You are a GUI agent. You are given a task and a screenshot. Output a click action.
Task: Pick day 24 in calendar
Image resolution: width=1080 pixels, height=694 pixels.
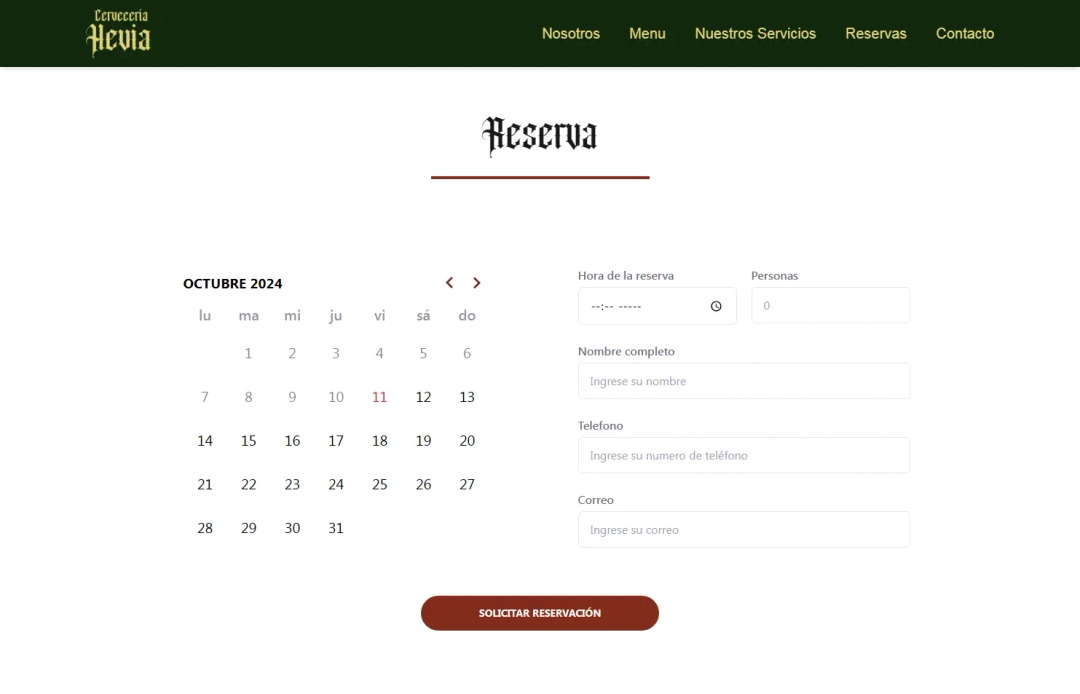coord(336,485)
